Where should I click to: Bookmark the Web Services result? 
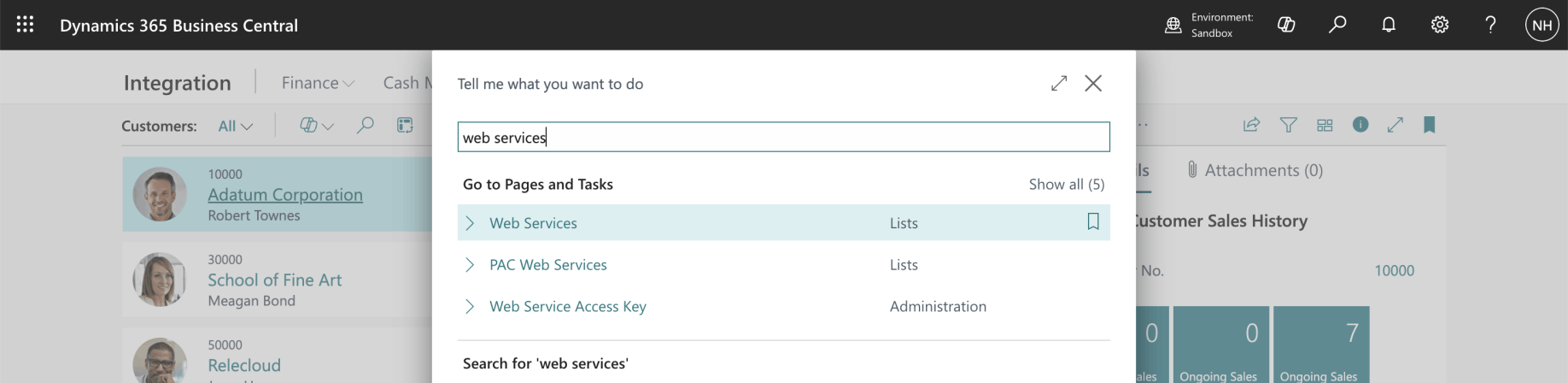1092,222
